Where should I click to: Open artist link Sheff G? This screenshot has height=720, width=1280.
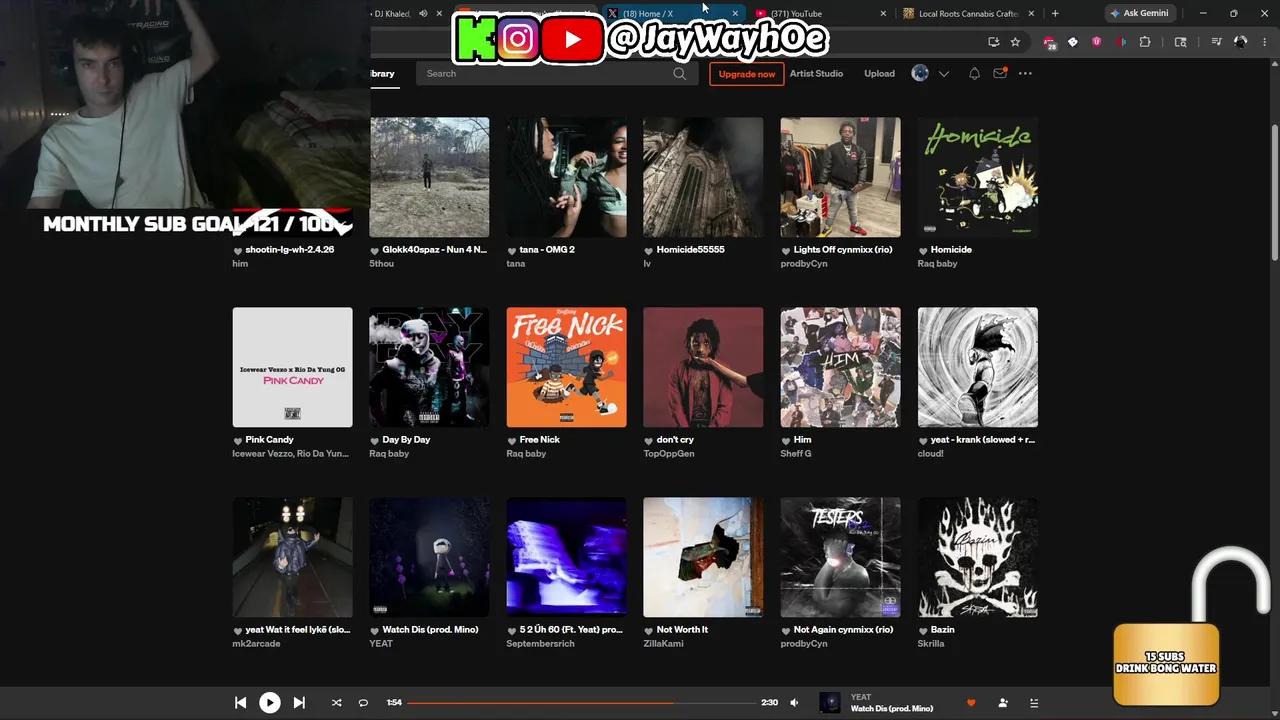(796, 454)
